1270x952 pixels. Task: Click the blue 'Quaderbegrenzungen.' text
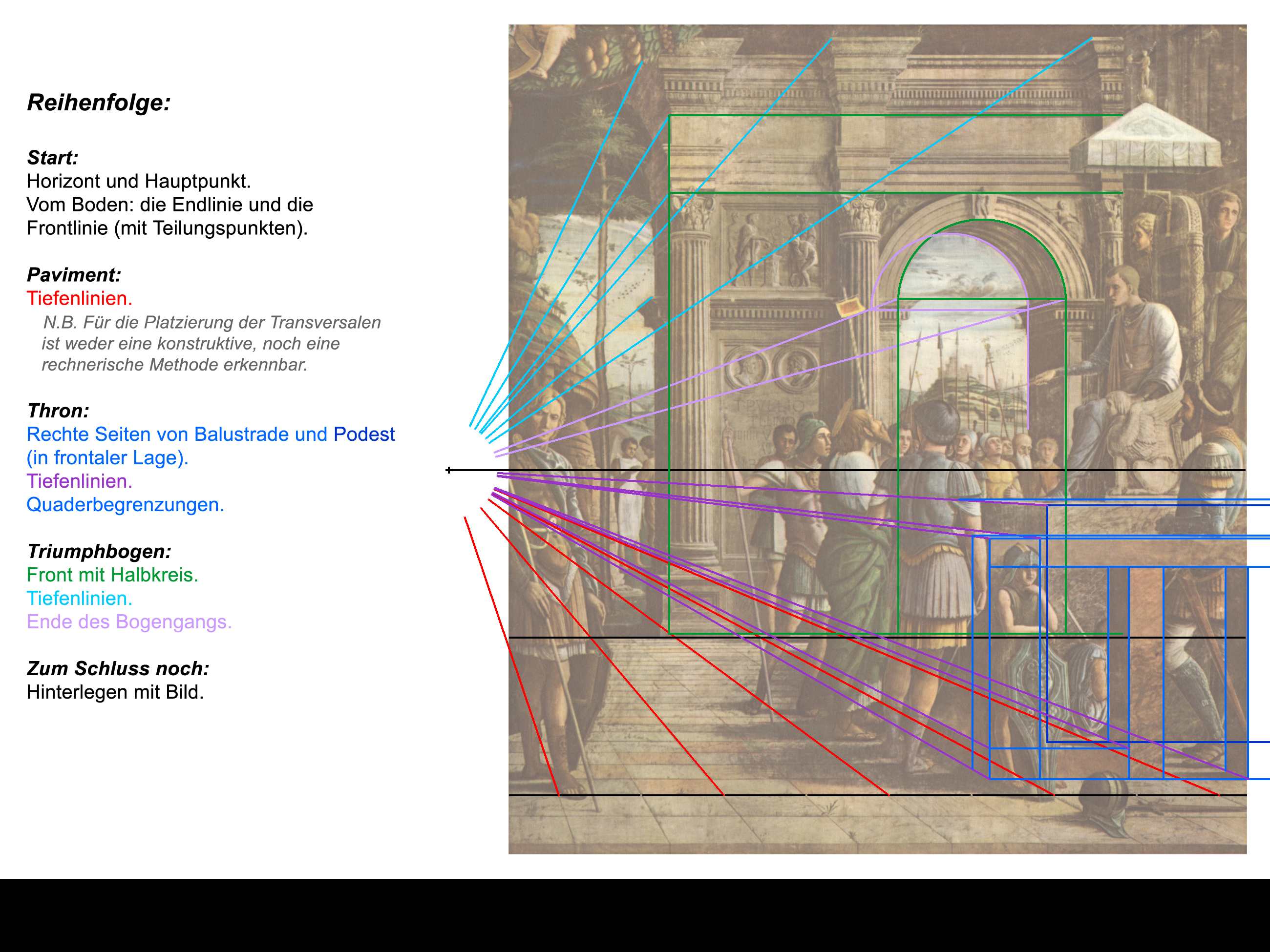pyautogui.click(x=125, y=504)
